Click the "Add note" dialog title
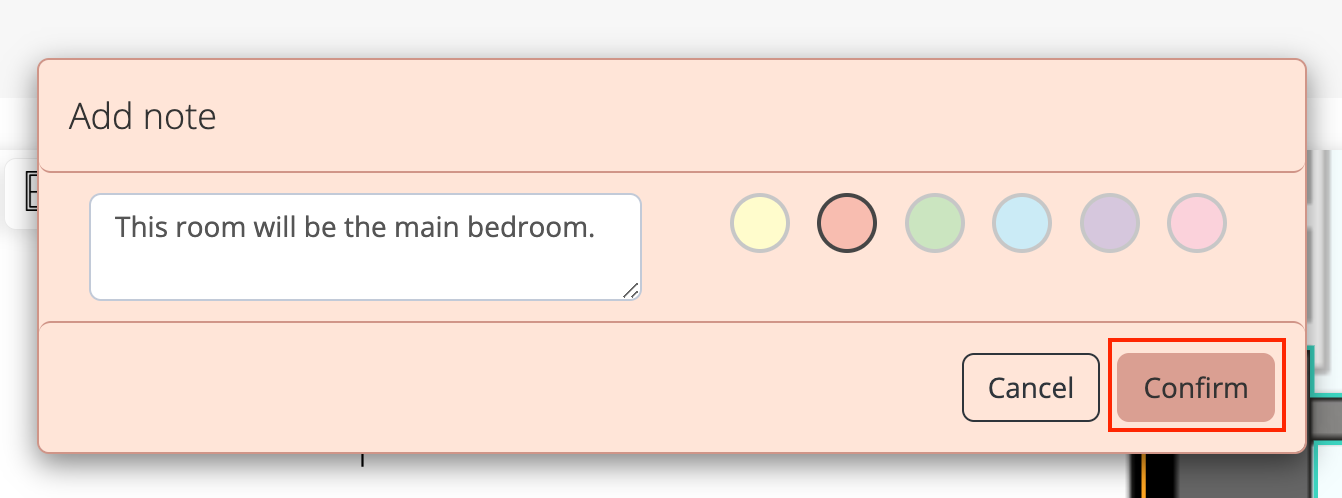This screenshot has width=1342, height=498. [143, 117]
